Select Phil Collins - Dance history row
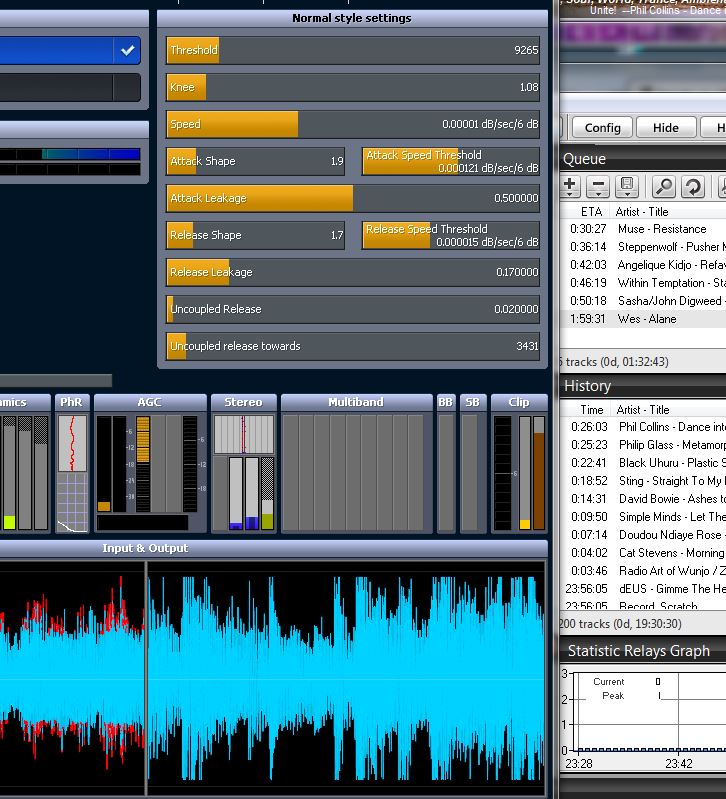Image resolution: width=726 pixels, height=799 pixels. (643, 427)
